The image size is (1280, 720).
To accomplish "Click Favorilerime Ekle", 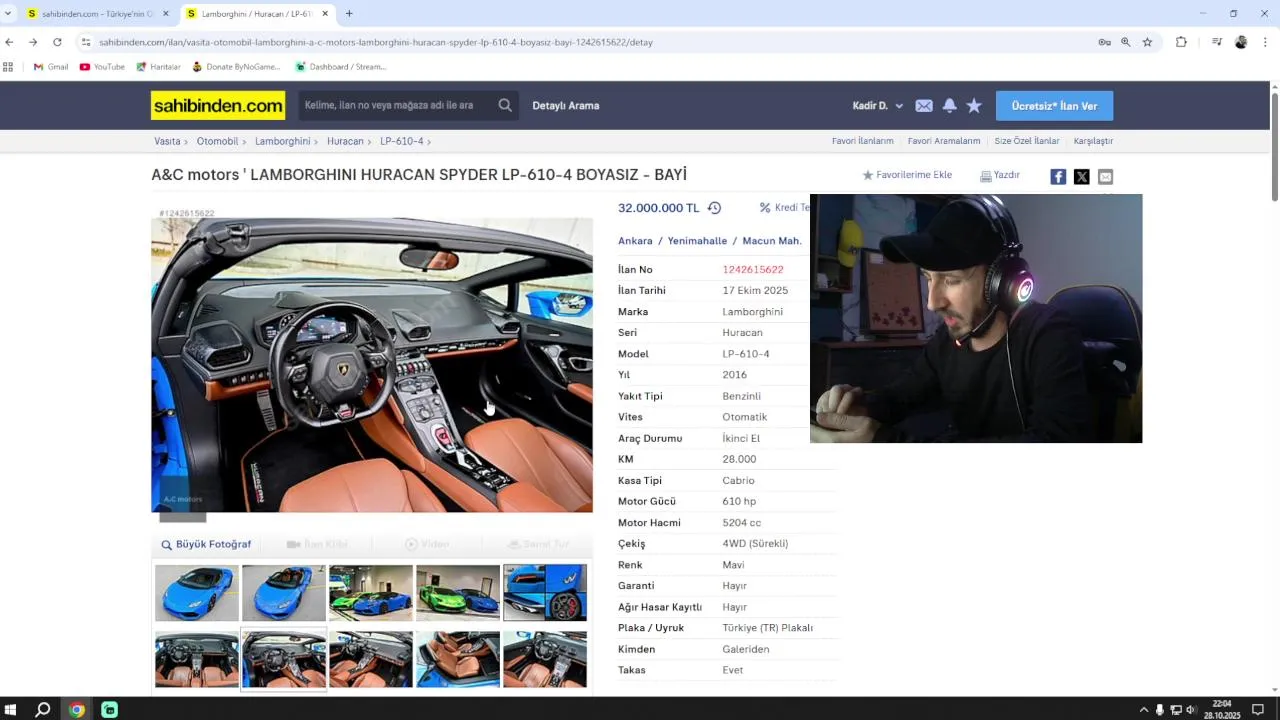I will point(907,175).
